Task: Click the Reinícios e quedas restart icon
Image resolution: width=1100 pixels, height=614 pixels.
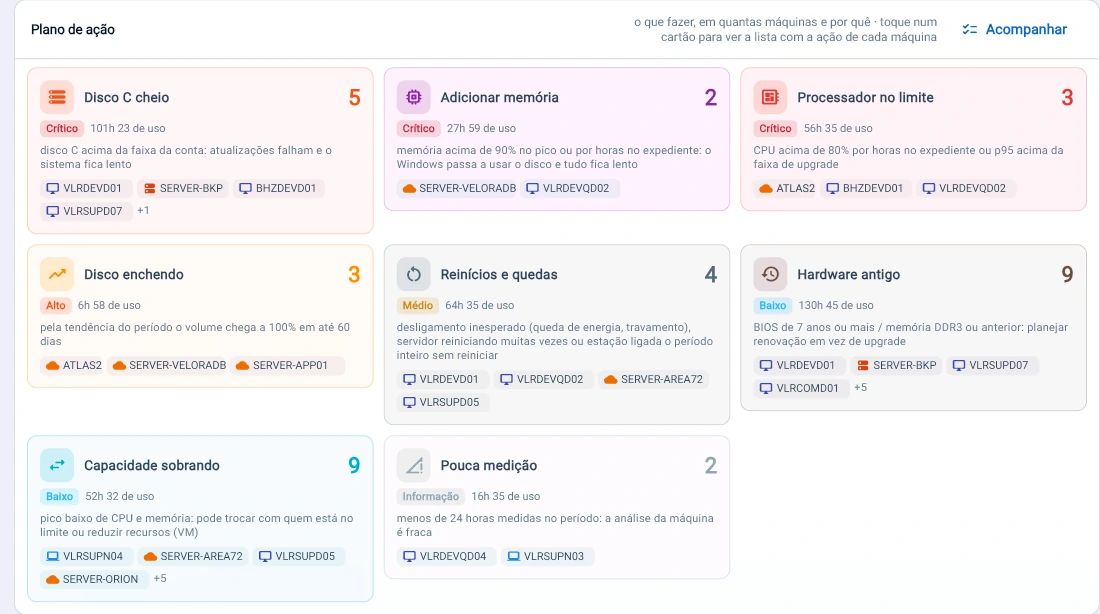Action: [413, 274]
